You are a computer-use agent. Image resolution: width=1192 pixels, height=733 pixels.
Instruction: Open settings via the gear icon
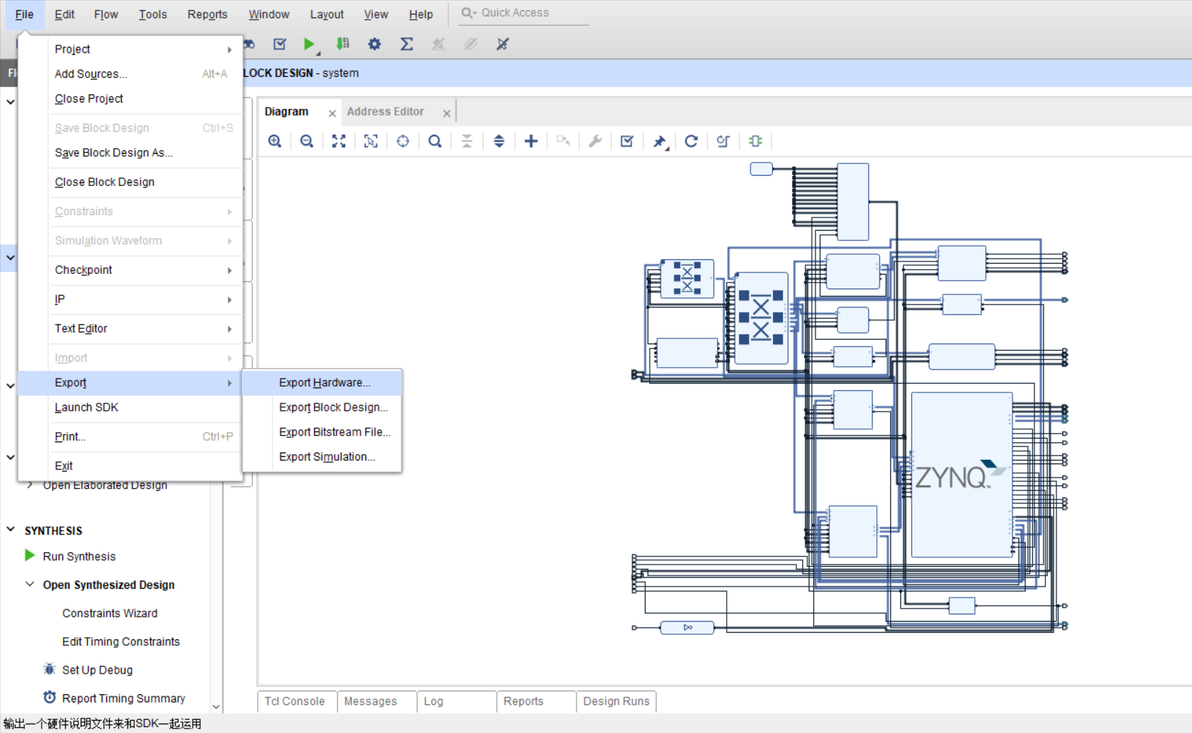coord(374,44)
